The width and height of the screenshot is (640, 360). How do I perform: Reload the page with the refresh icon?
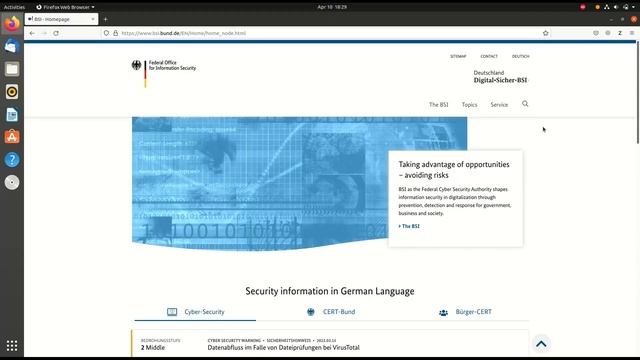(x=56, y=33)
